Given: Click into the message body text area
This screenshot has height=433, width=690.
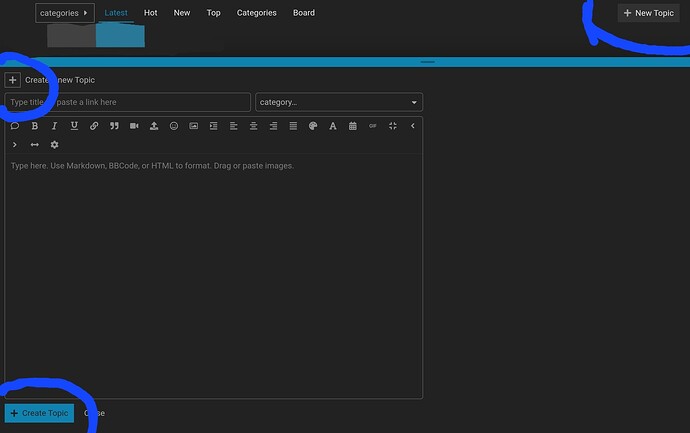Looking at the screenshot, I should click(x=213, y=275).
